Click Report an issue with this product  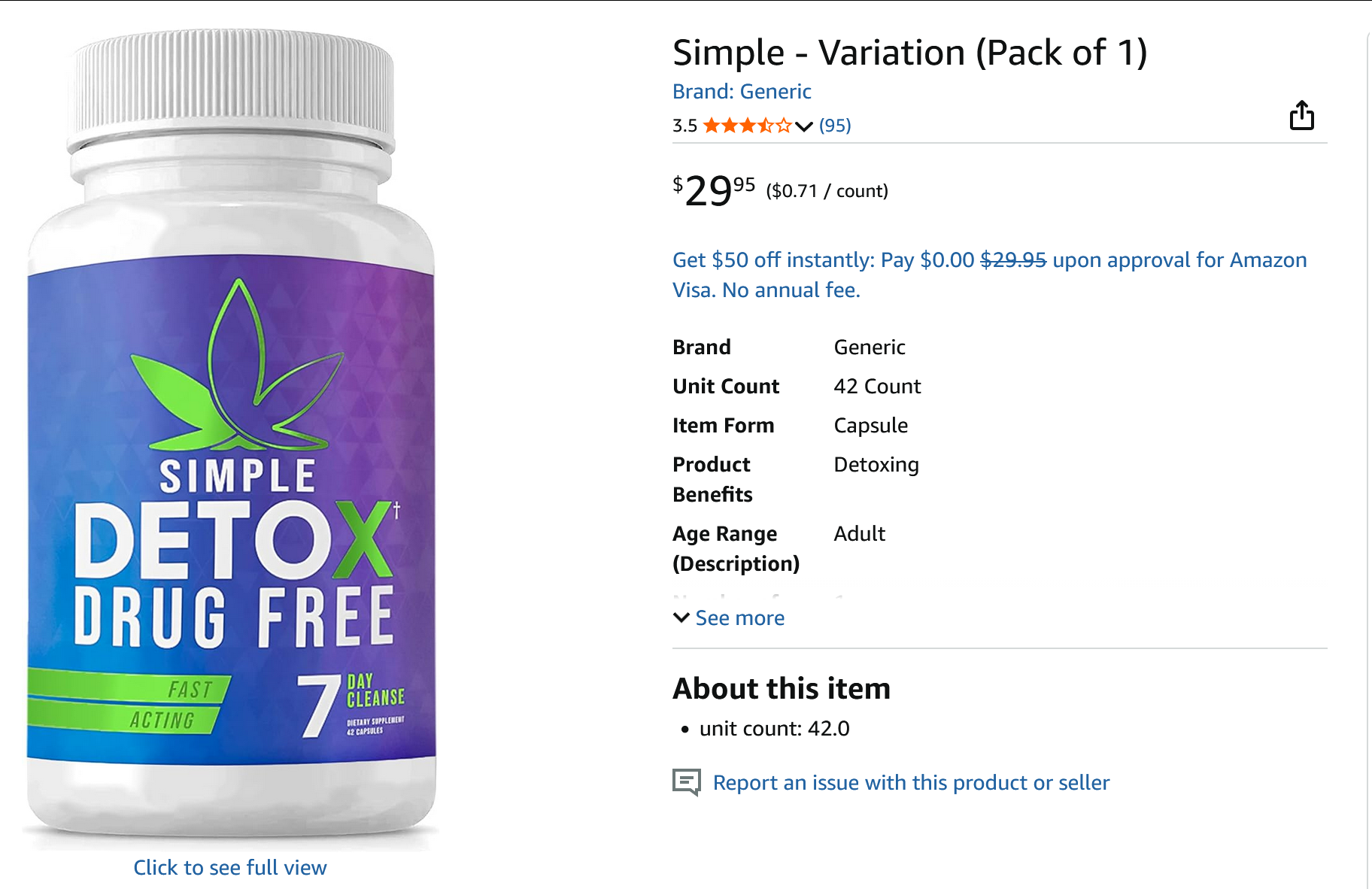point(911,783)
